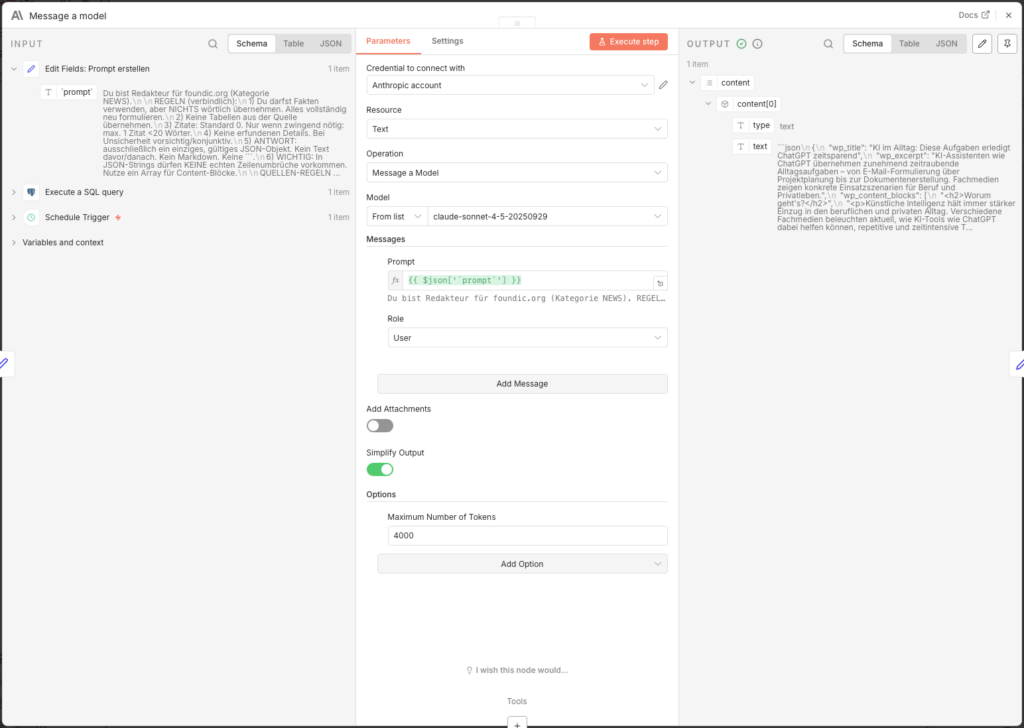Disable the Simplify Output toggle

(x=380, y=469)
